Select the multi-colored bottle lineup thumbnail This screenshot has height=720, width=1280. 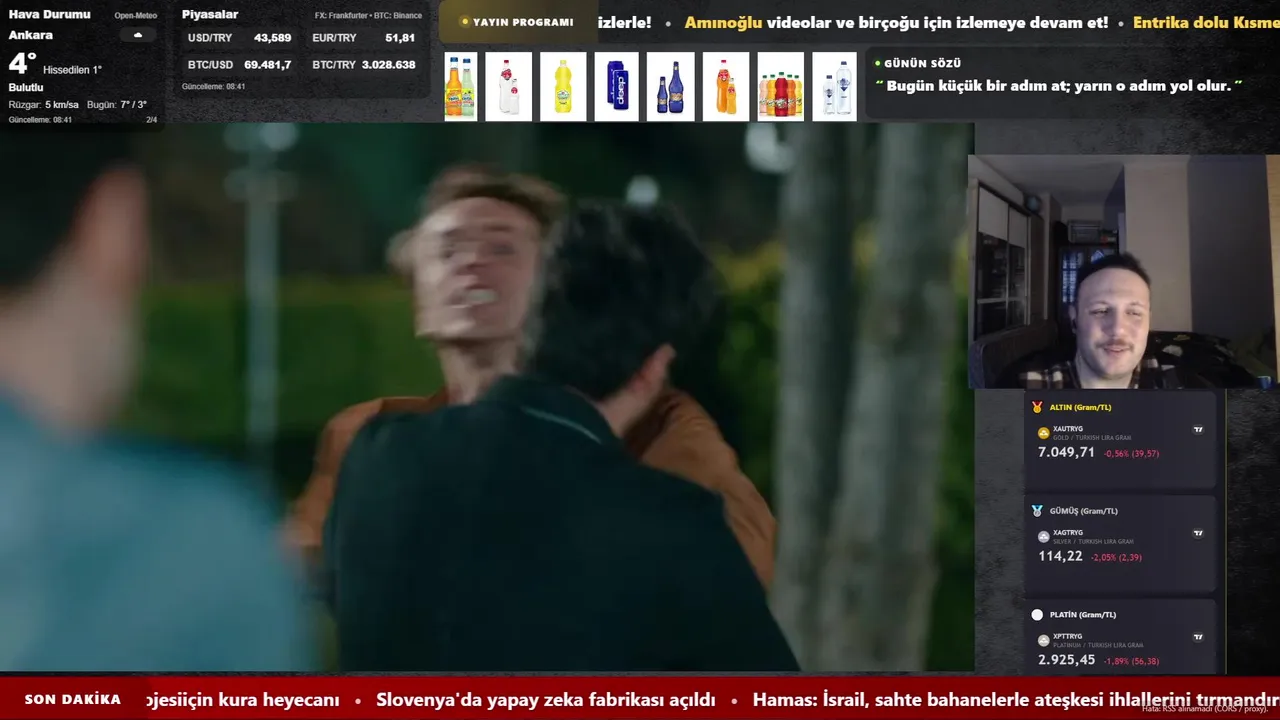point(780,87)
